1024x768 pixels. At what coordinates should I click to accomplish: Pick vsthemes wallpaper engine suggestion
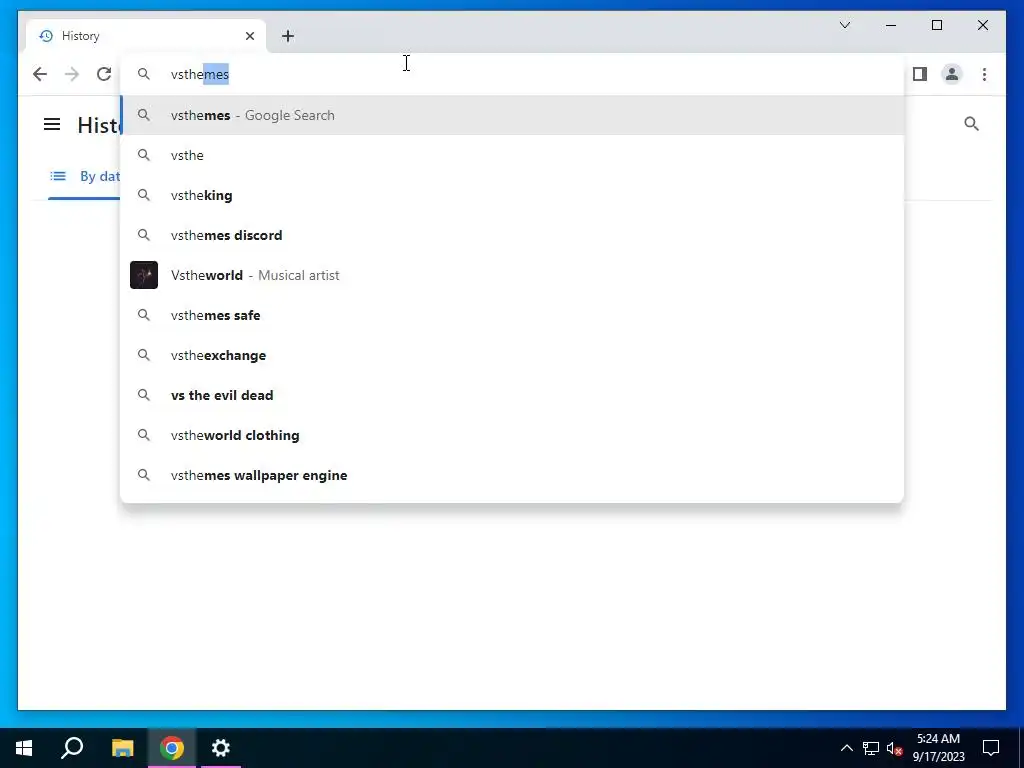point(512,475)
